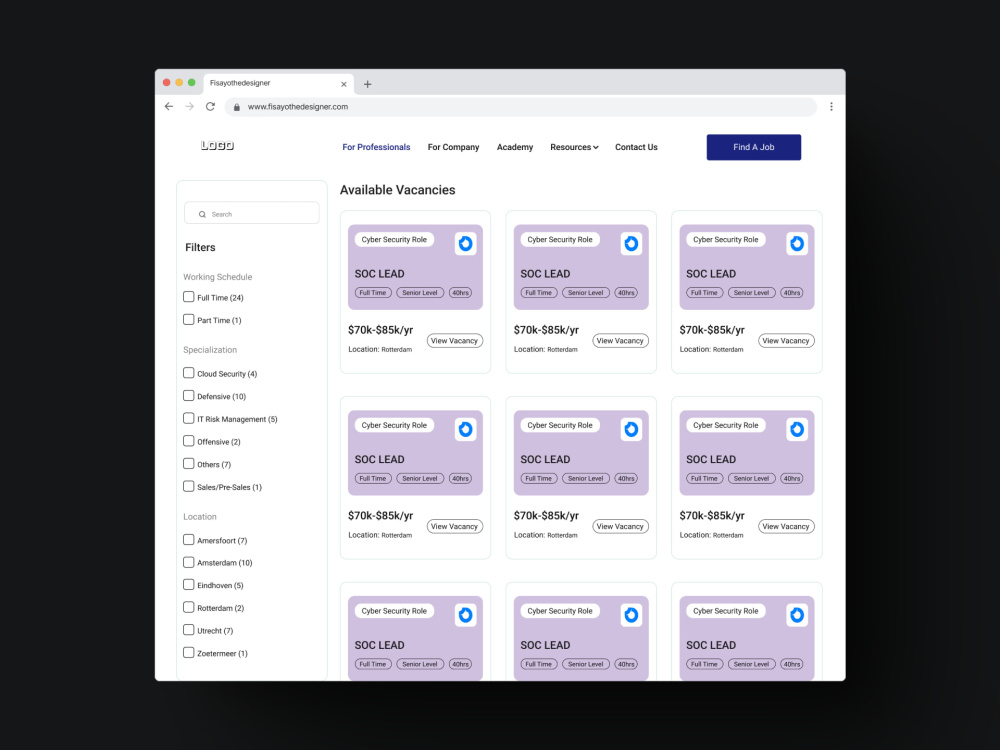This screenshot has width=1000, height=750.
Task: Click 40hrs tag on right top-row card
Action: click(x=791, y=293)
